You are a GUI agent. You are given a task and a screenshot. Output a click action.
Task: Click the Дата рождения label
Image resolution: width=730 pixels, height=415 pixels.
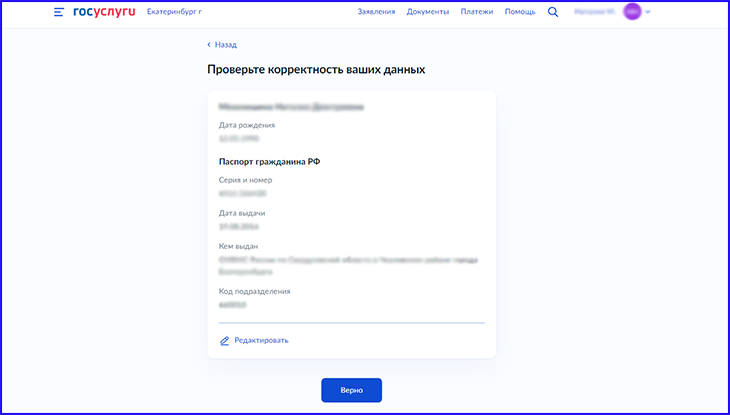(x=247, y=125)
